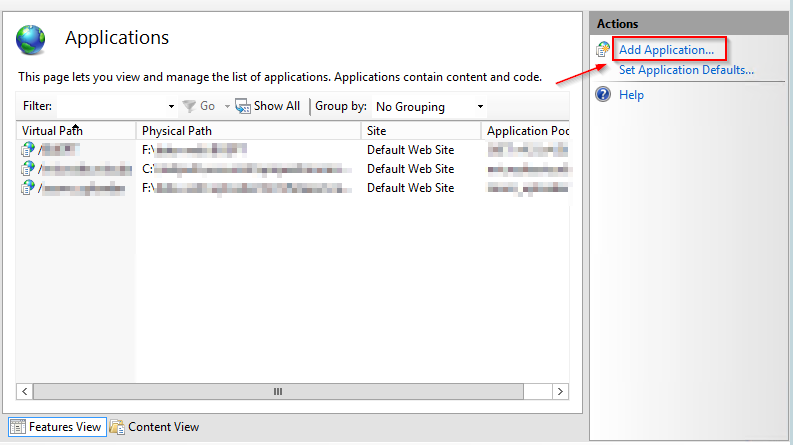The width and height of the screenshot is (793, 445).
Task: Click the Content View icon at bottom
Action: 117,427
